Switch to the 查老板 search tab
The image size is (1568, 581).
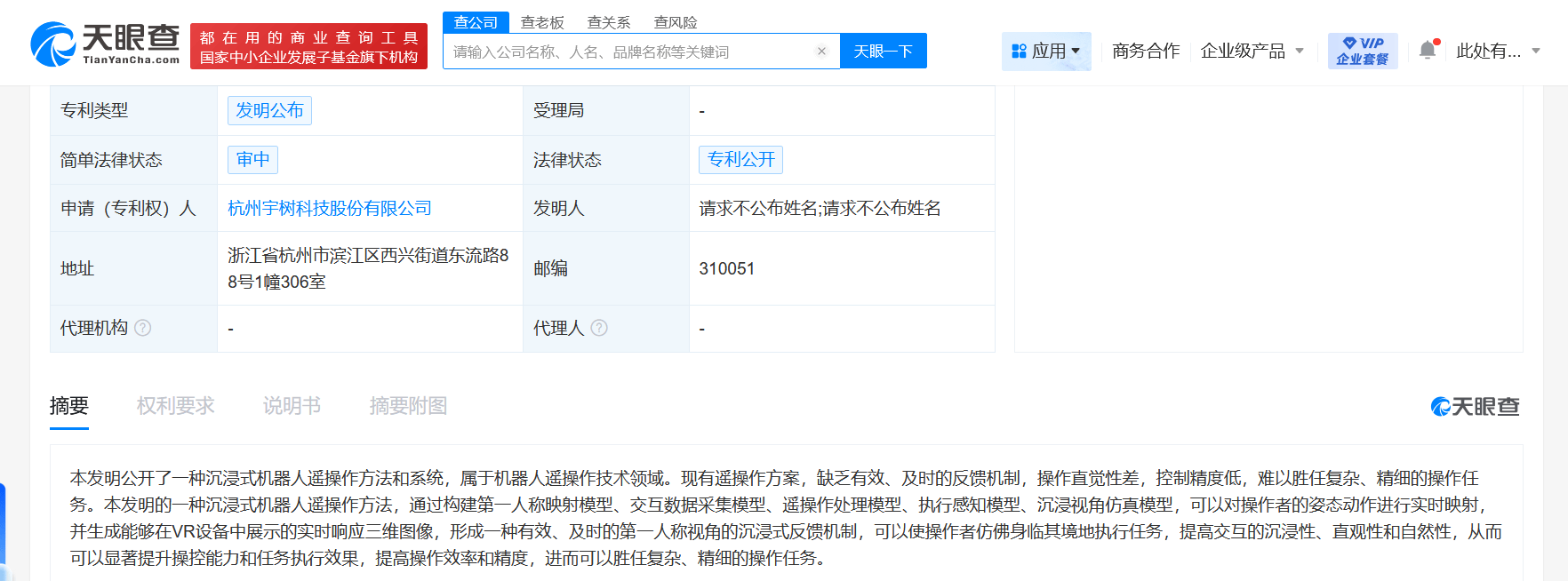(542, 22)
